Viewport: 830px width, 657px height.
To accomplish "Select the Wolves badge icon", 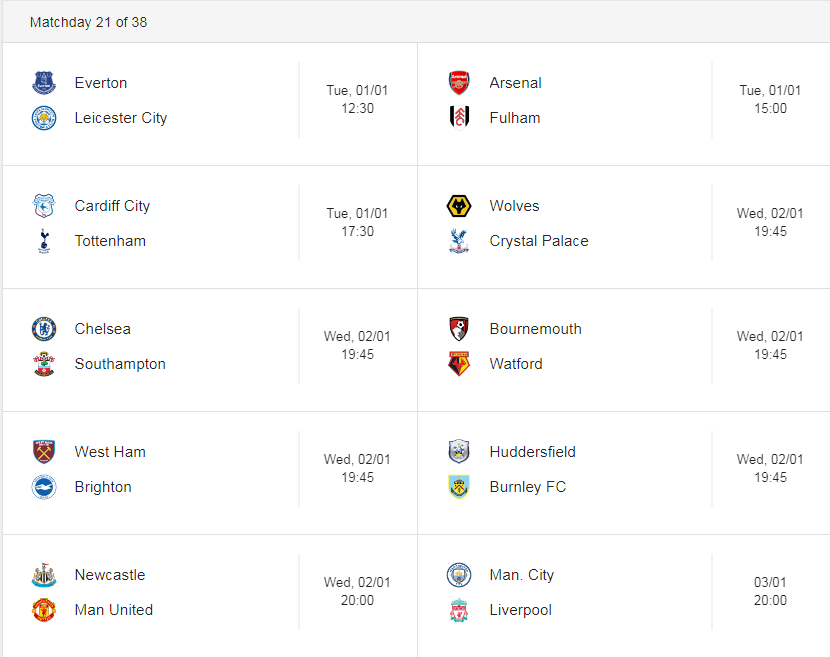I will pos(459,206).
